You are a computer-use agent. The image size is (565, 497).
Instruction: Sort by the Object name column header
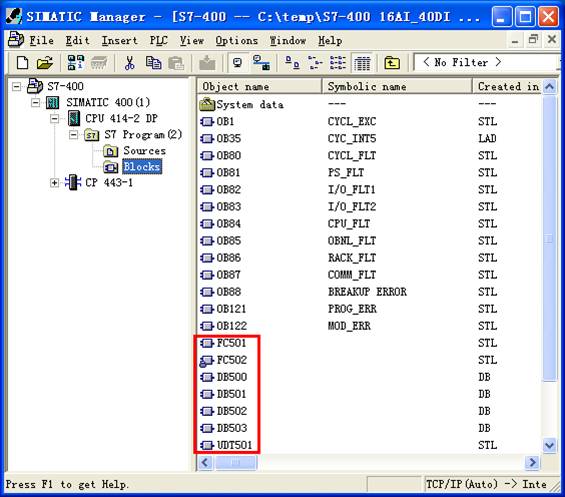click(x=259, y=86)
